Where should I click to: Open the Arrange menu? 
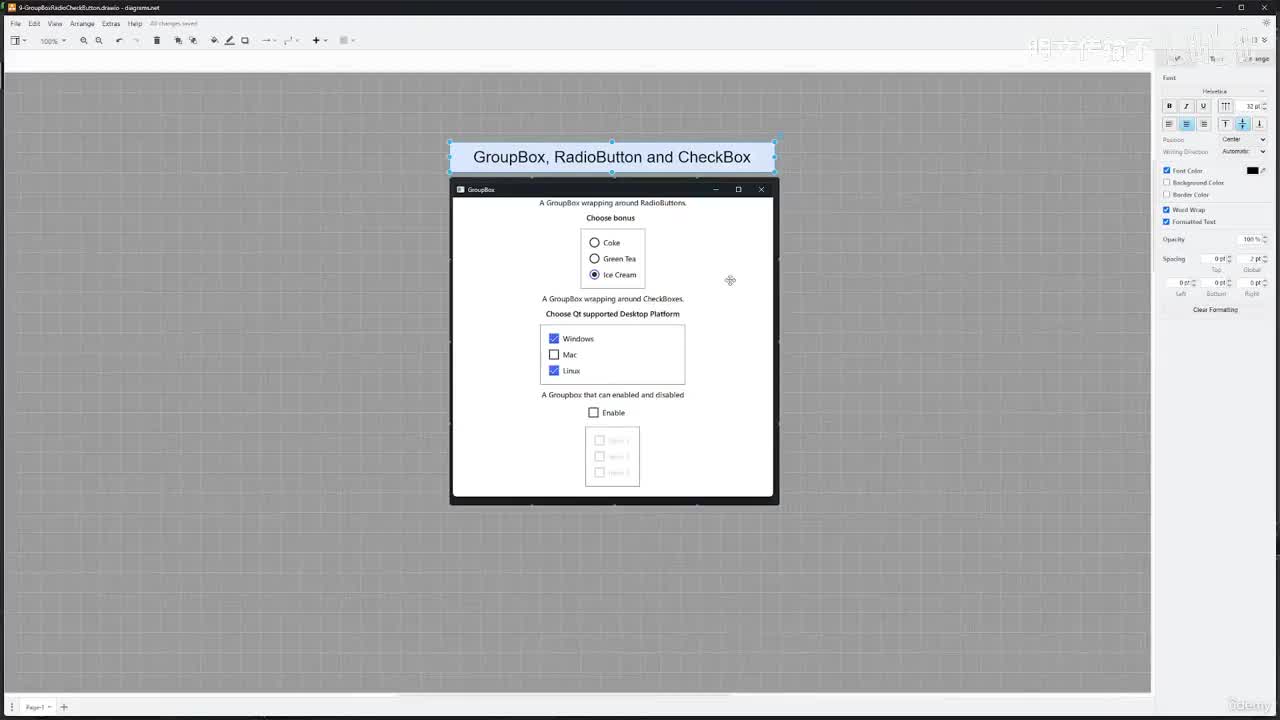pos(82,23)
